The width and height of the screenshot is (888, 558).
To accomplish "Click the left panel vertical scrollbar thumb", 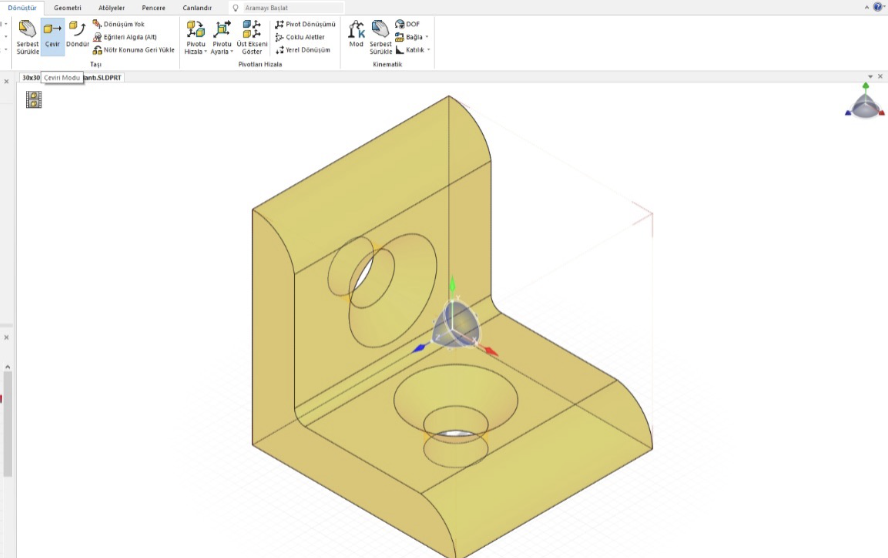I will coord(7,424).
